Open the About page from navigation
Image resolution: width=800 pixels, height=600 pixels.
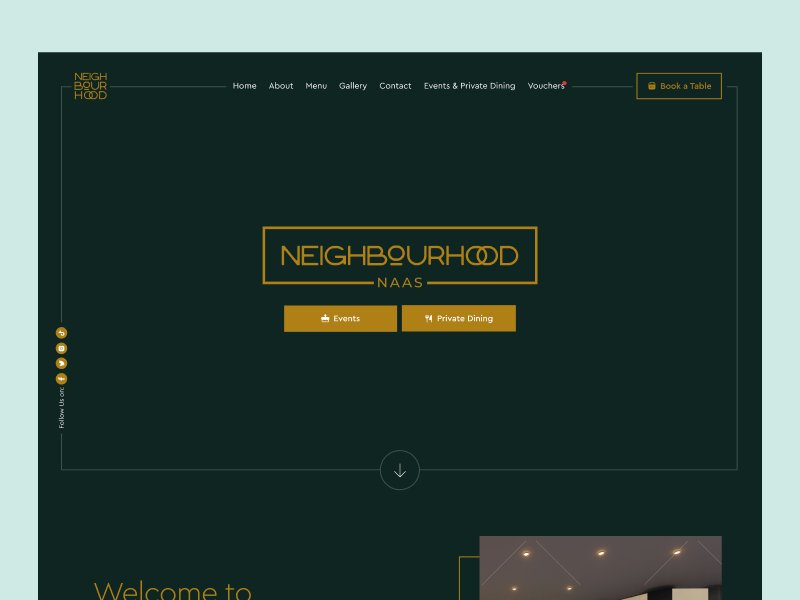pyautogui.click(x=281, y=86)
